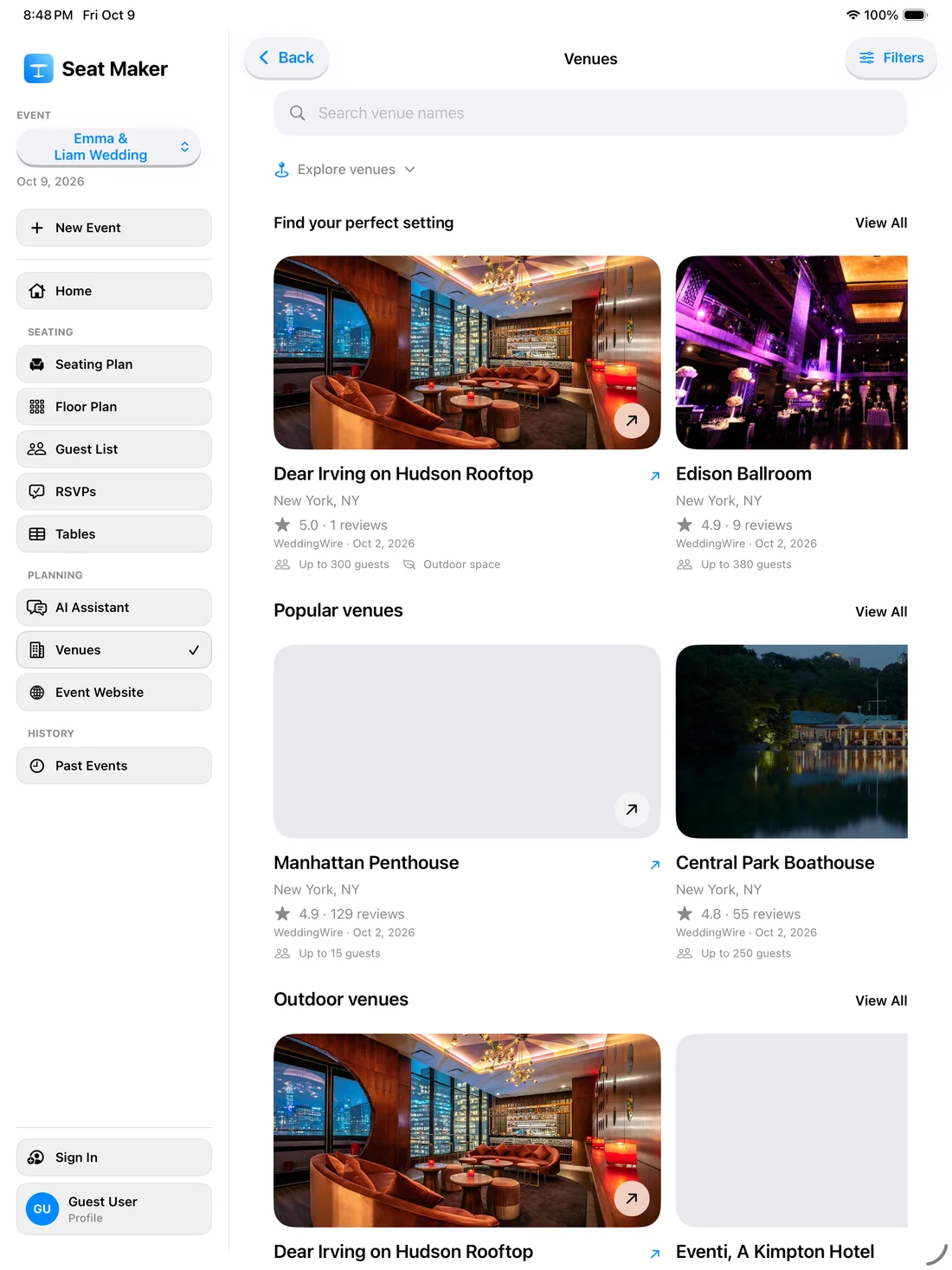Open arrow on Outdoor venues Dear Irving photo

click(632, 1199)
